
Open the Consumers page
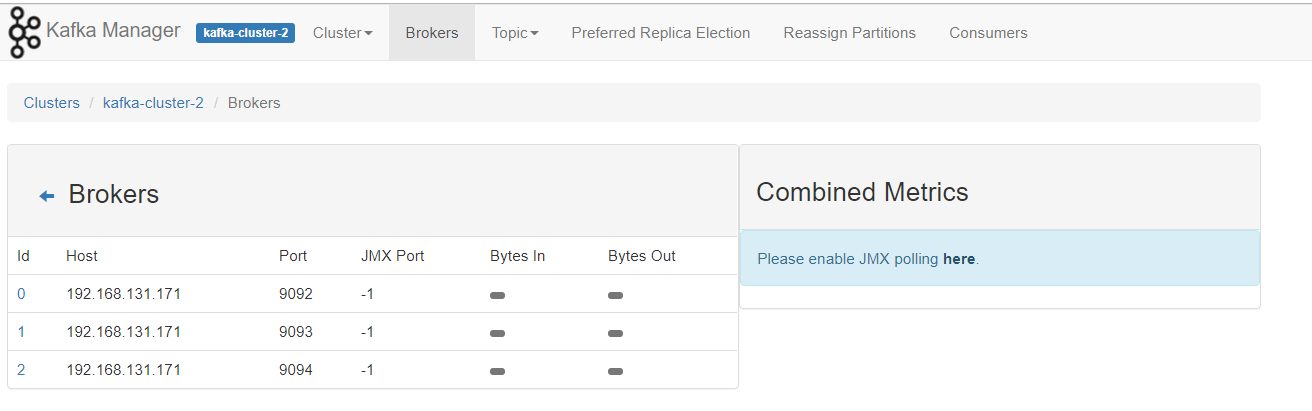(x=988, y=33)
